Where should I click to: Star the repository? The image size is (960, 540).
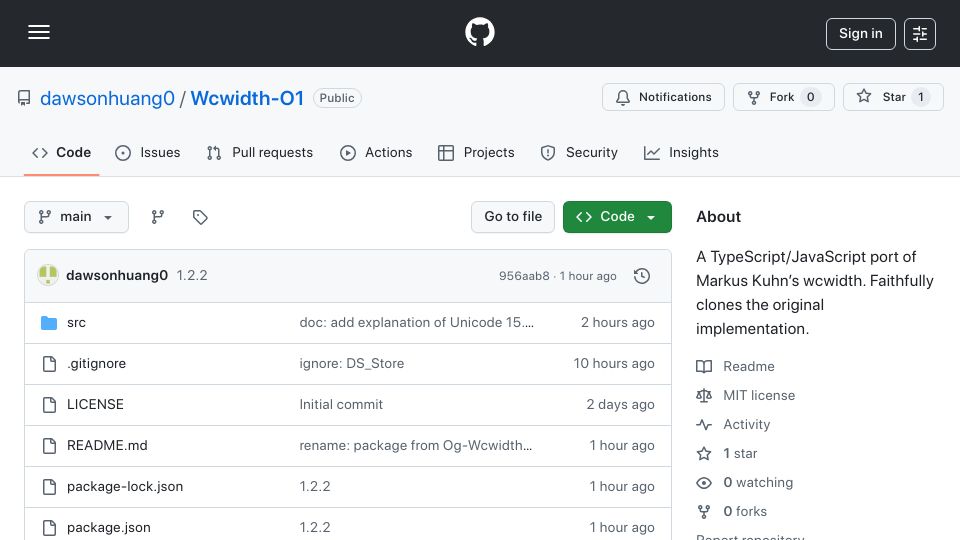(893, 97)
